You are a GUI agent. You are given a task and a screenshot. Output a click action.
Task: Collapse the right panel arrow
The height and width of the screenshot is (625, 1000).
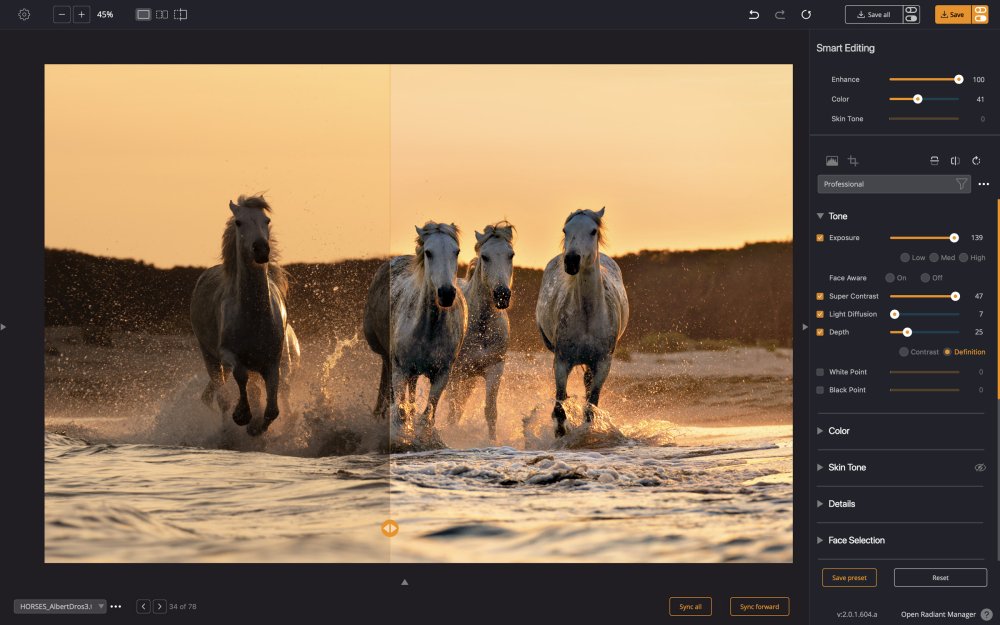(x=805, y=327)
